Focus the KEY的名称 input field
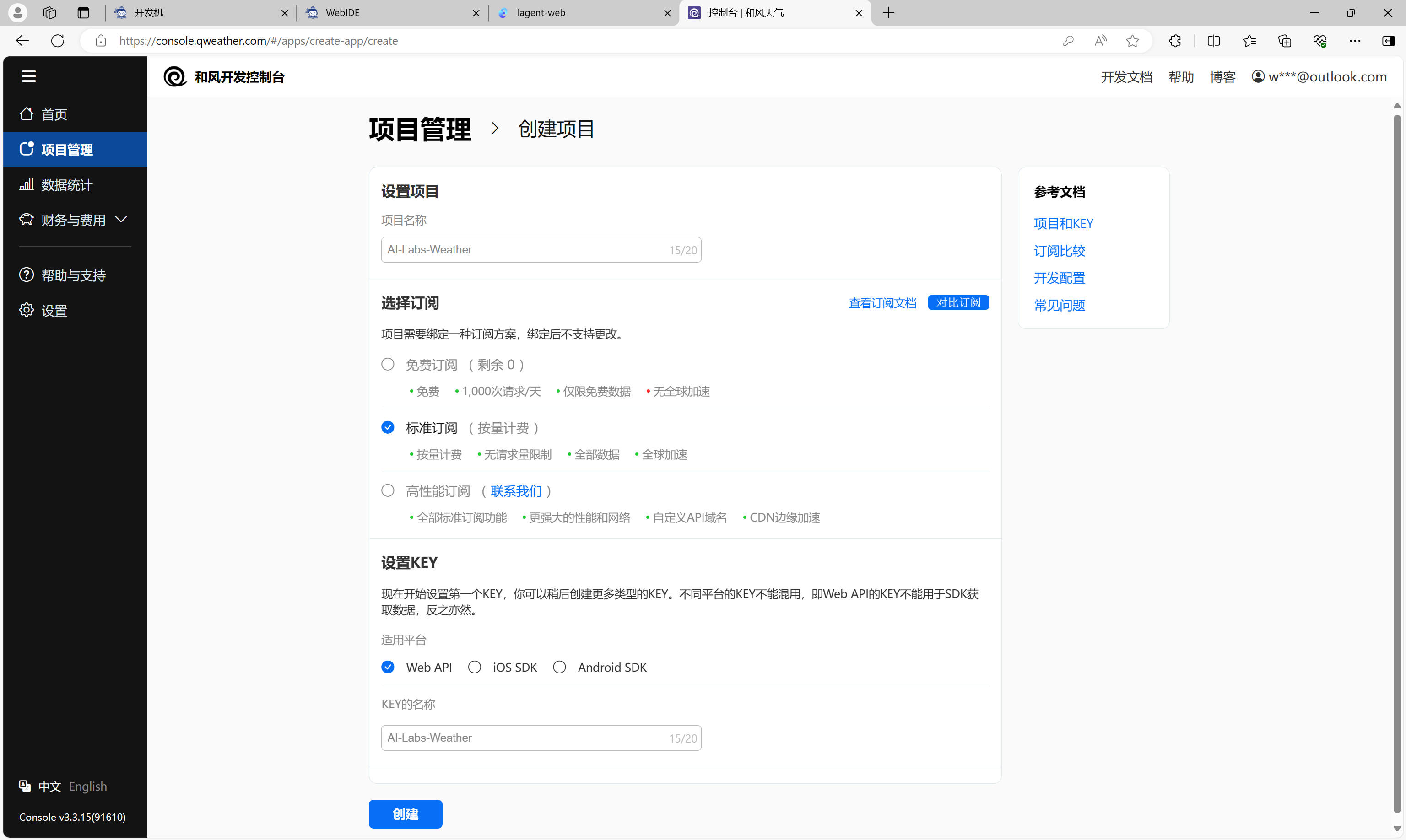 pos(541,738)
